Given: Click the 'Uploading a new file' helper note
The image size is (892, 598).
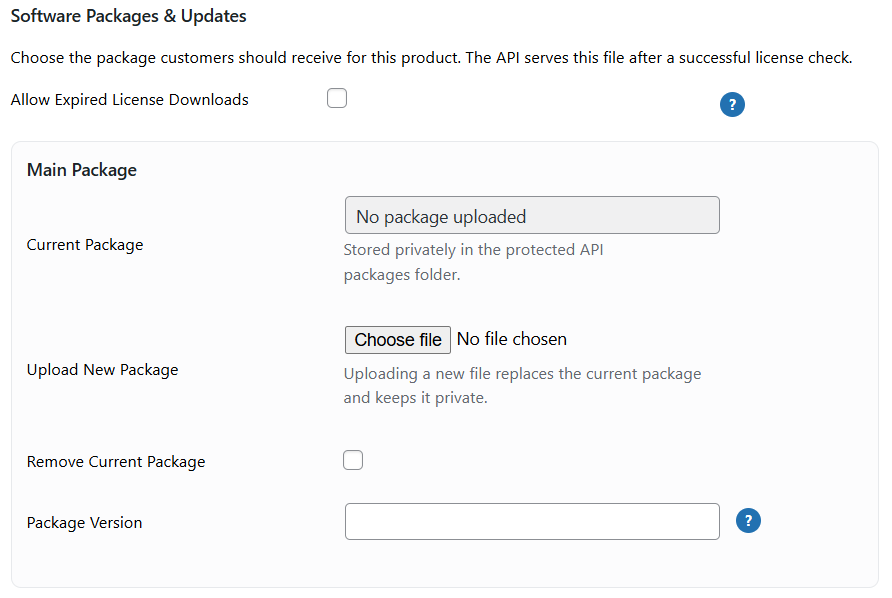Looking at the screenshot, I should pos(522,374).
